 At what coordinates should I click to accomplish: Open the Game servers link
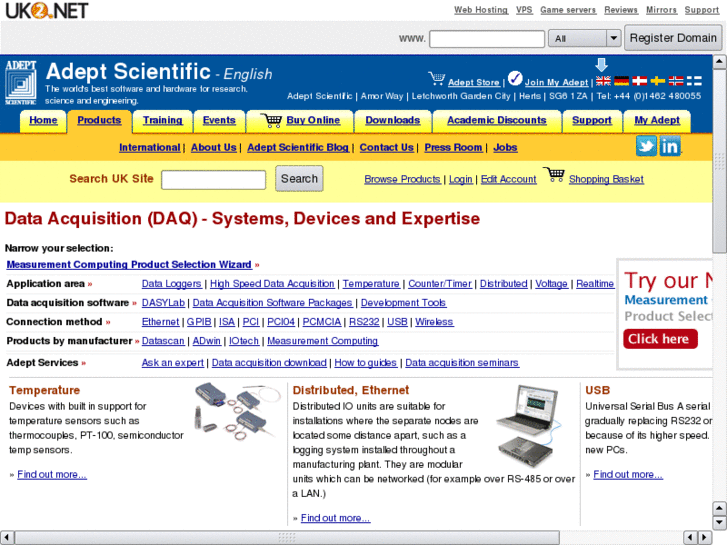click(x=568, y=10)
